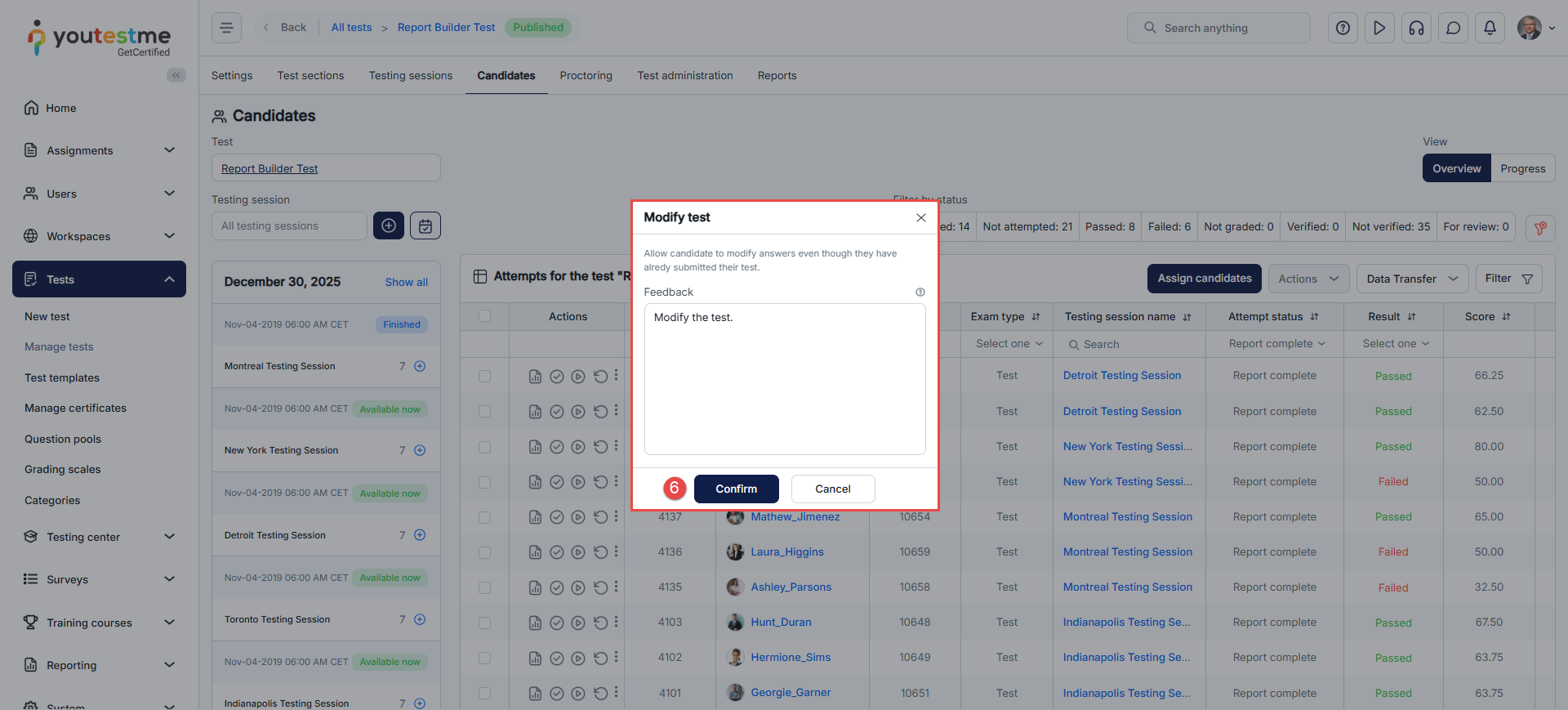The width and height of the screenshot is (1568, 710).
Task: Open the Attempt status filter dropdown
Action: pos(1276,344)
